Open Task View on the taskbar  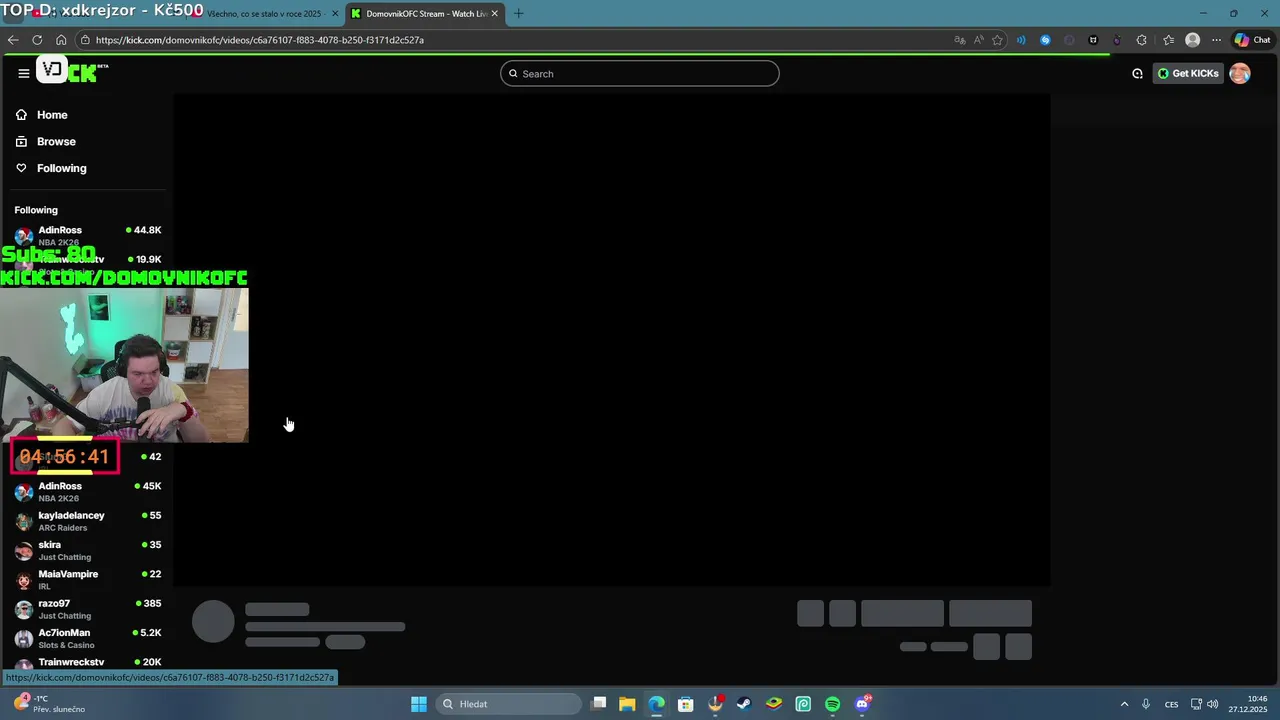(x=598, y=704)
